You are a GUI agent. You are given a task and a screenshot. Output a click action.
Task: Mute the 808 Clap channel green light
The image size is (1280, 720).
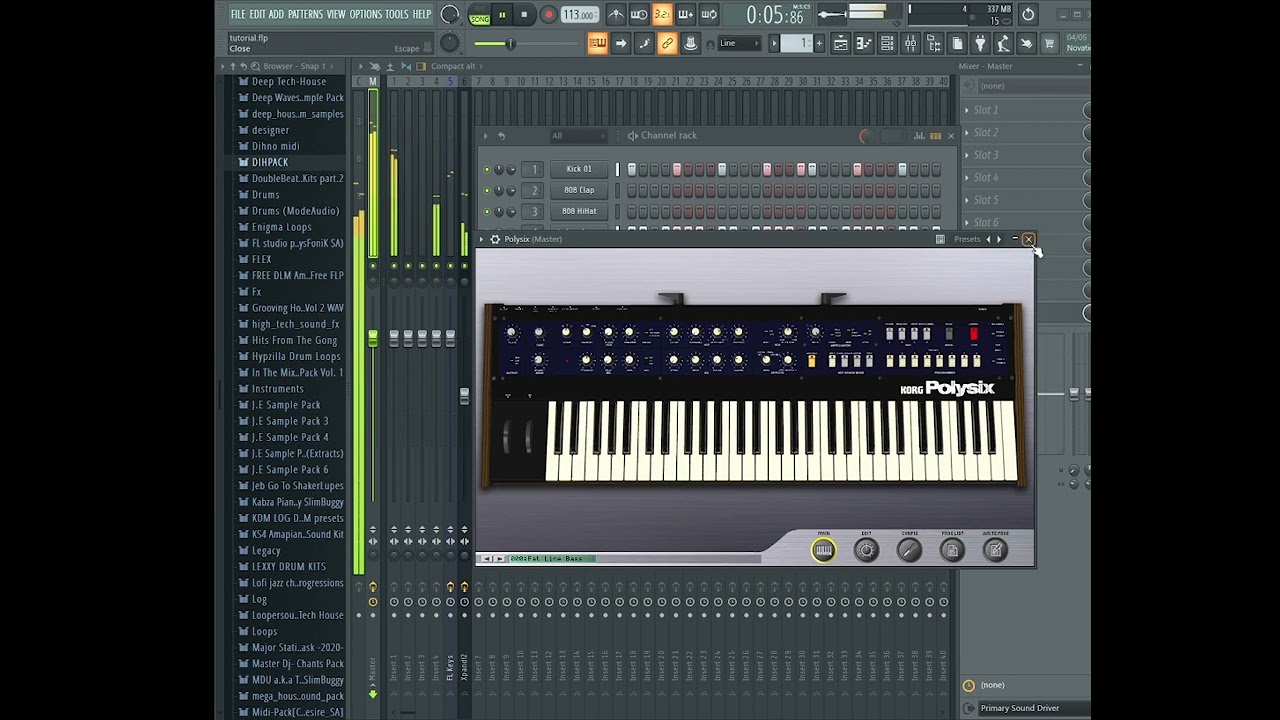[487, 190]
